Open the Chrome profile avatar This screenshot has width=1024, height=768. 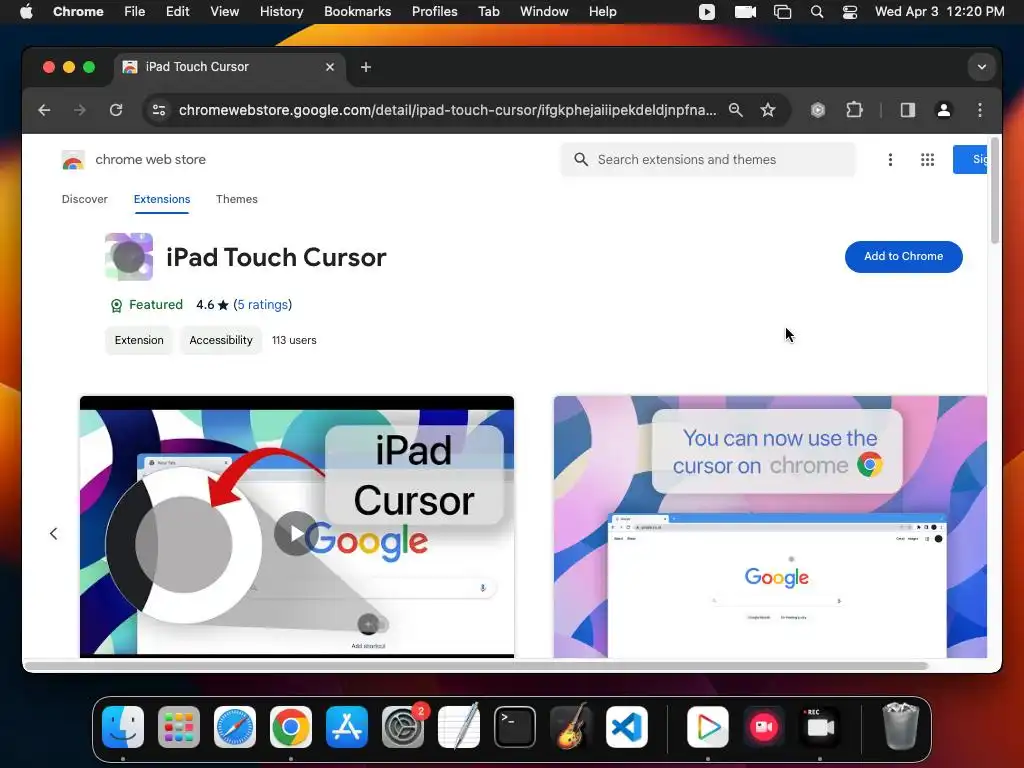(944, 110)
